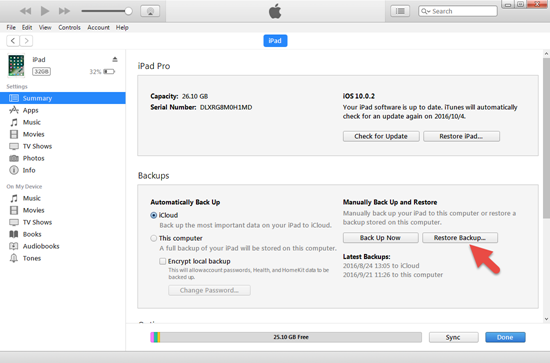Open the File menu

click(11, 27)
